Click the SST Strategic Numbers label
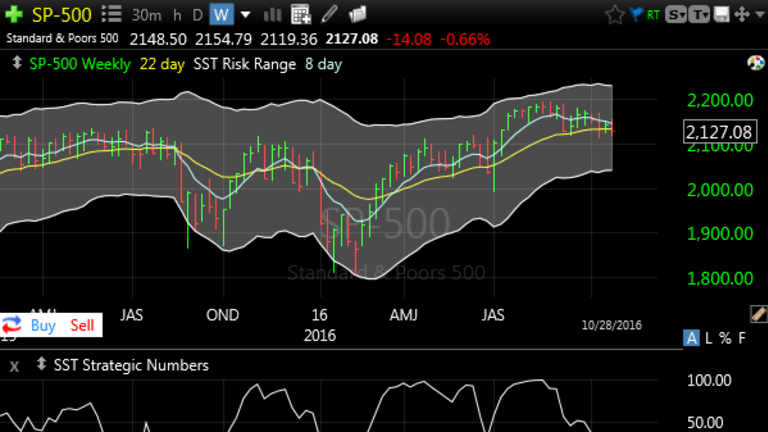The width and height of the screenshot is (768, 432). click(x=131, y=365)
